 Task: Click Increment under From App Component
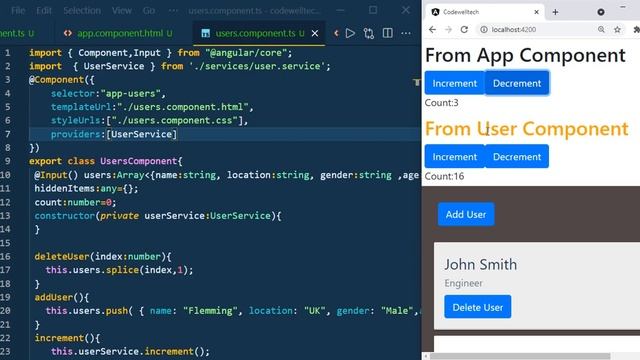(455, 83)
